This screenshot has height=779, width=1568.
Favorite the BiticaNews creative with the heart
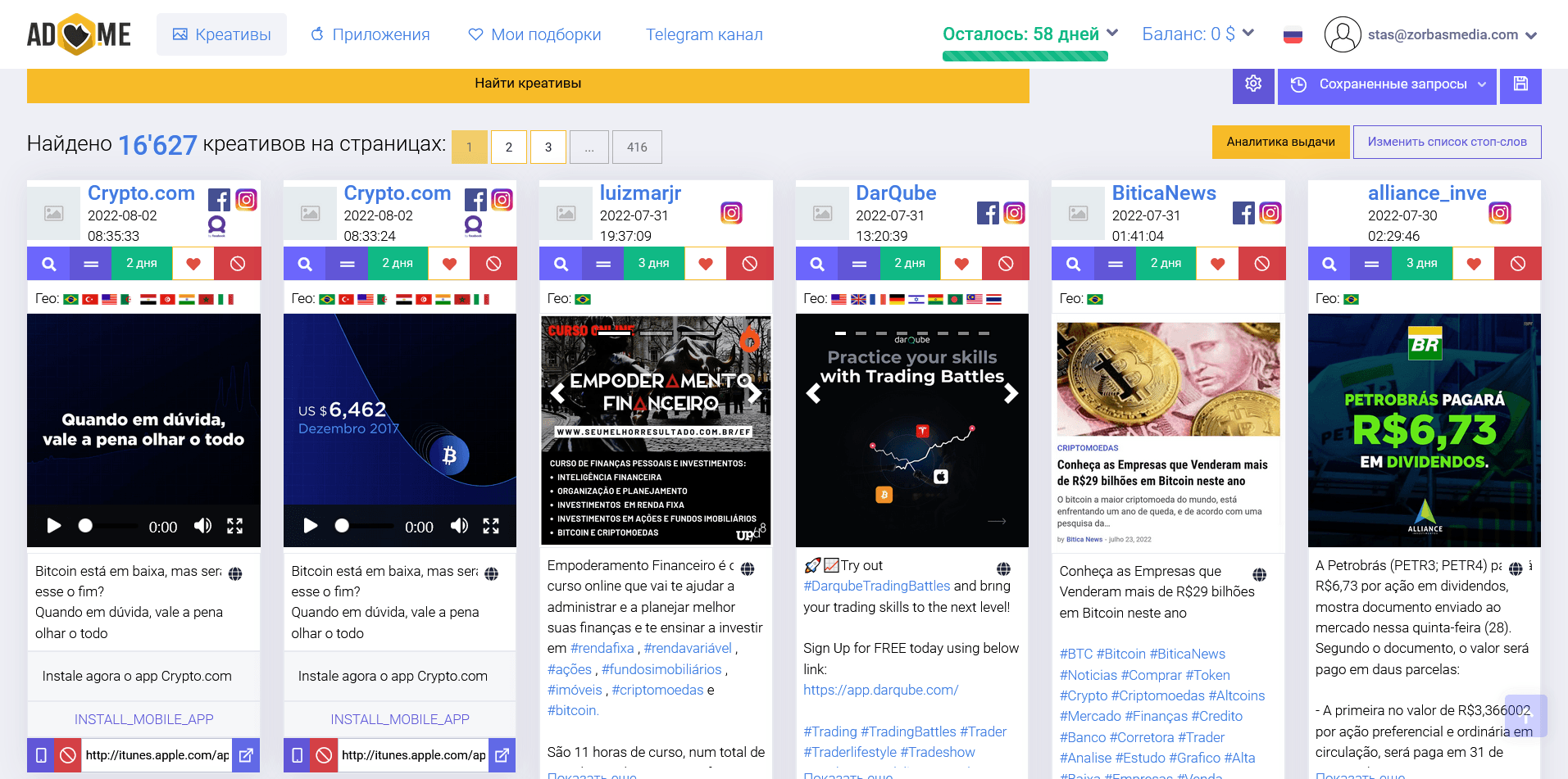pyautogui.click(x=1217, y=264)
